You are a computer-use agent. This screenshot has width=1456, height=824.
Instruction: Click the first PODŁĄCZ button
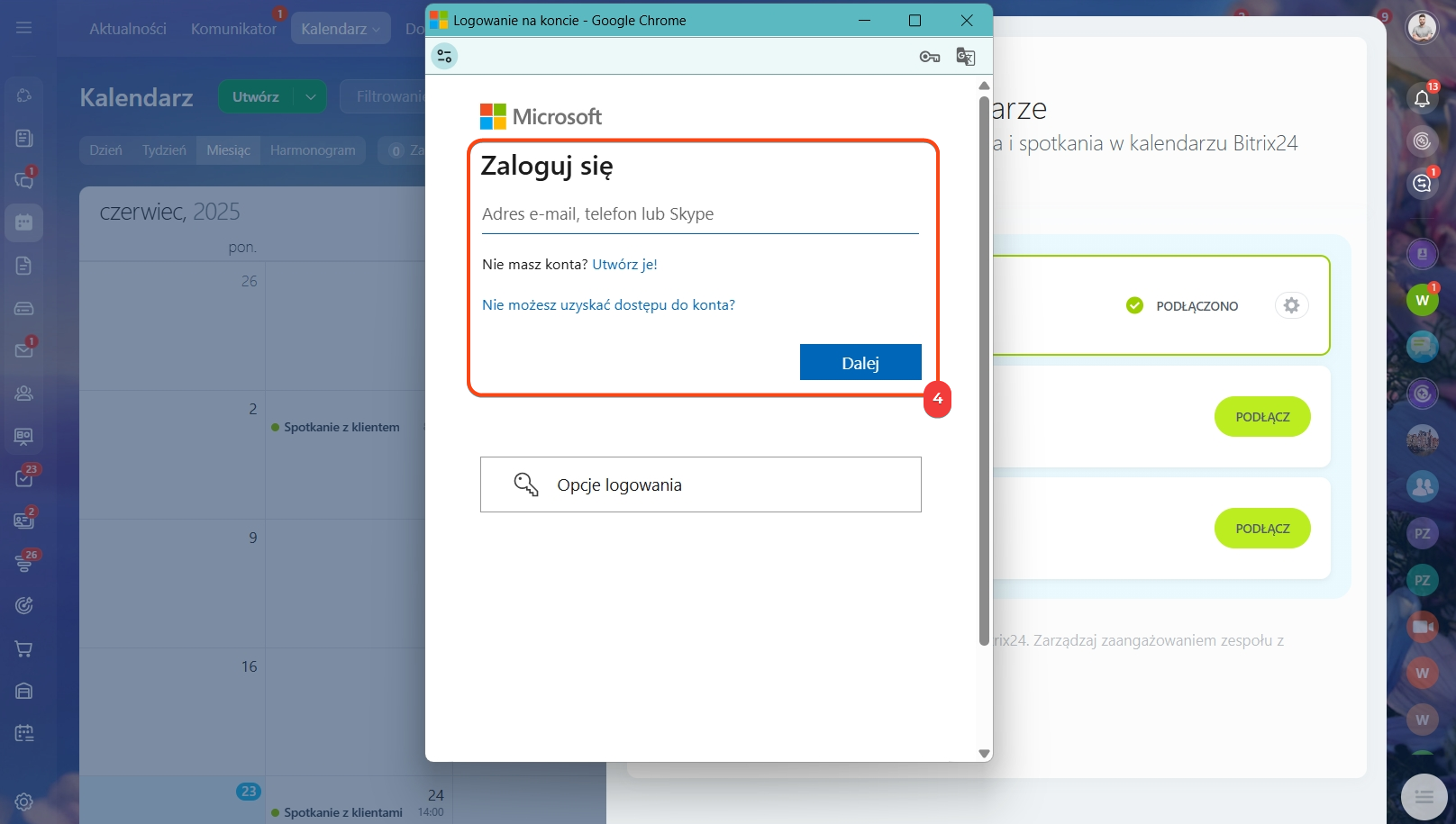tap(1262, 417)
